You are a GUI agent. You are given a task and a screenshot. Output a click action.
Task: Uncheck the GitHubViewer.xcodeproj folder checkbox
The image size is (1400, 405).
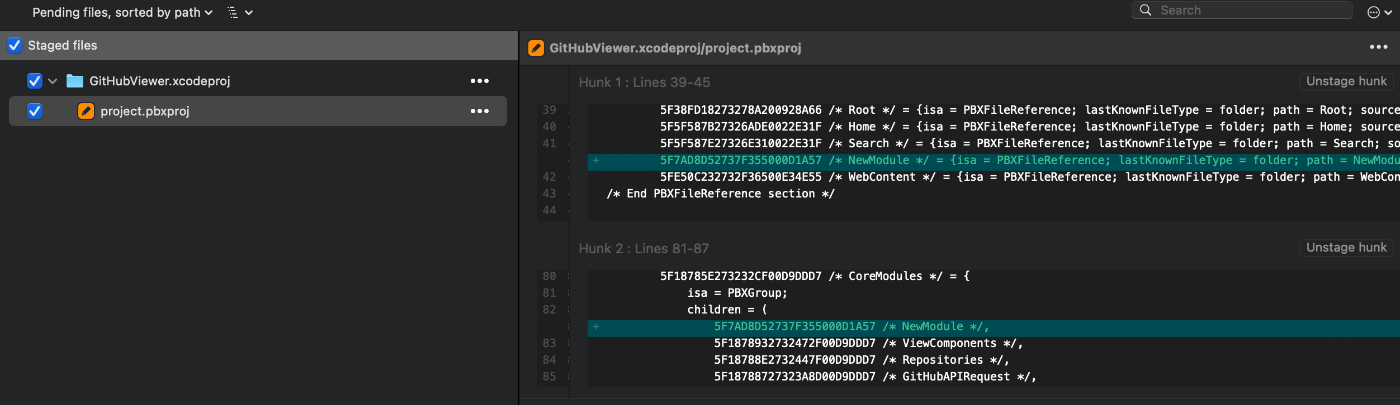click(x=35, y=81)
